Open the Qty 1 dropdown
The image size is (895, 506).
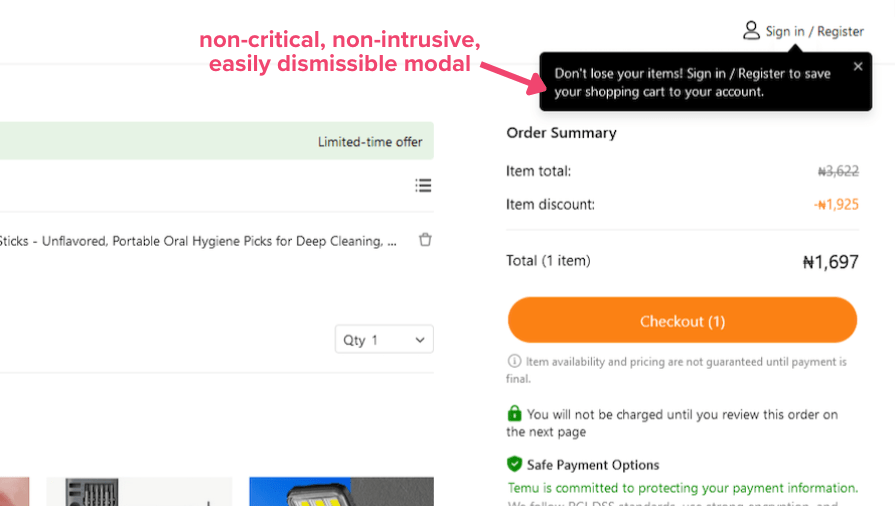pyautogui.click(x=384, y=340)
